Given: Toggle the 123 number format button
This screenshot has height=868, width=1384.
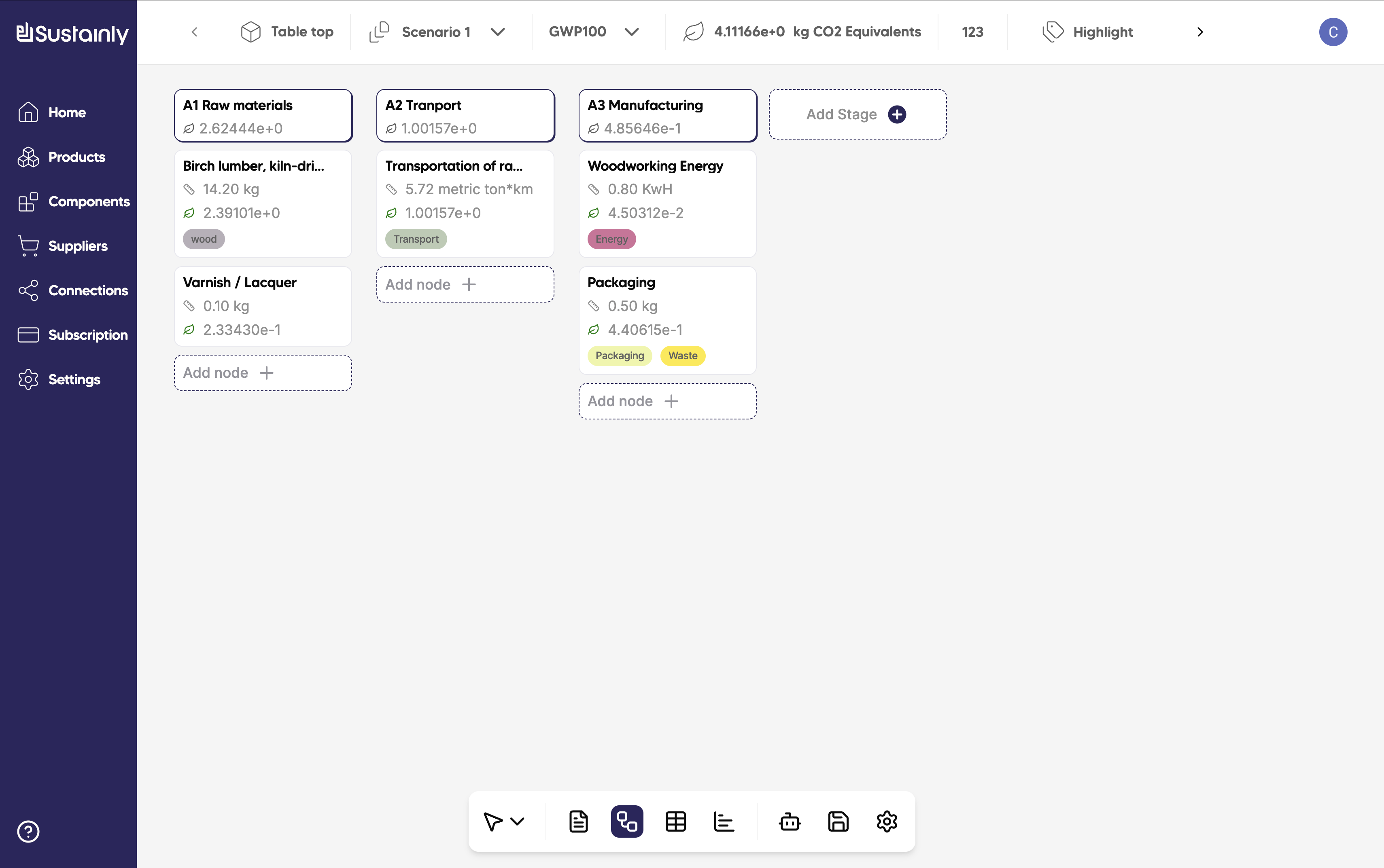Looking at the screenshot, I should 972,32.
